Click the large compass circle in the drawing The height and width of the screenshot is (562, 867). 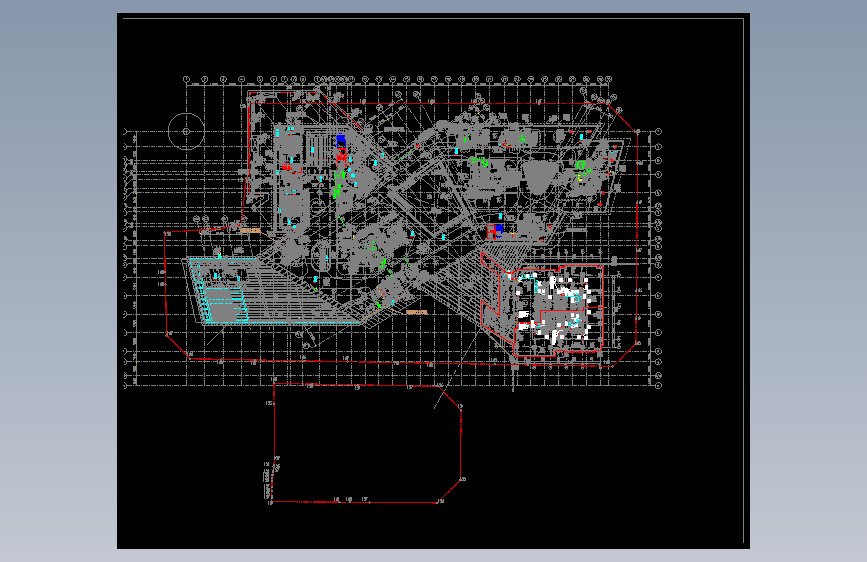(x=186, y=132)
